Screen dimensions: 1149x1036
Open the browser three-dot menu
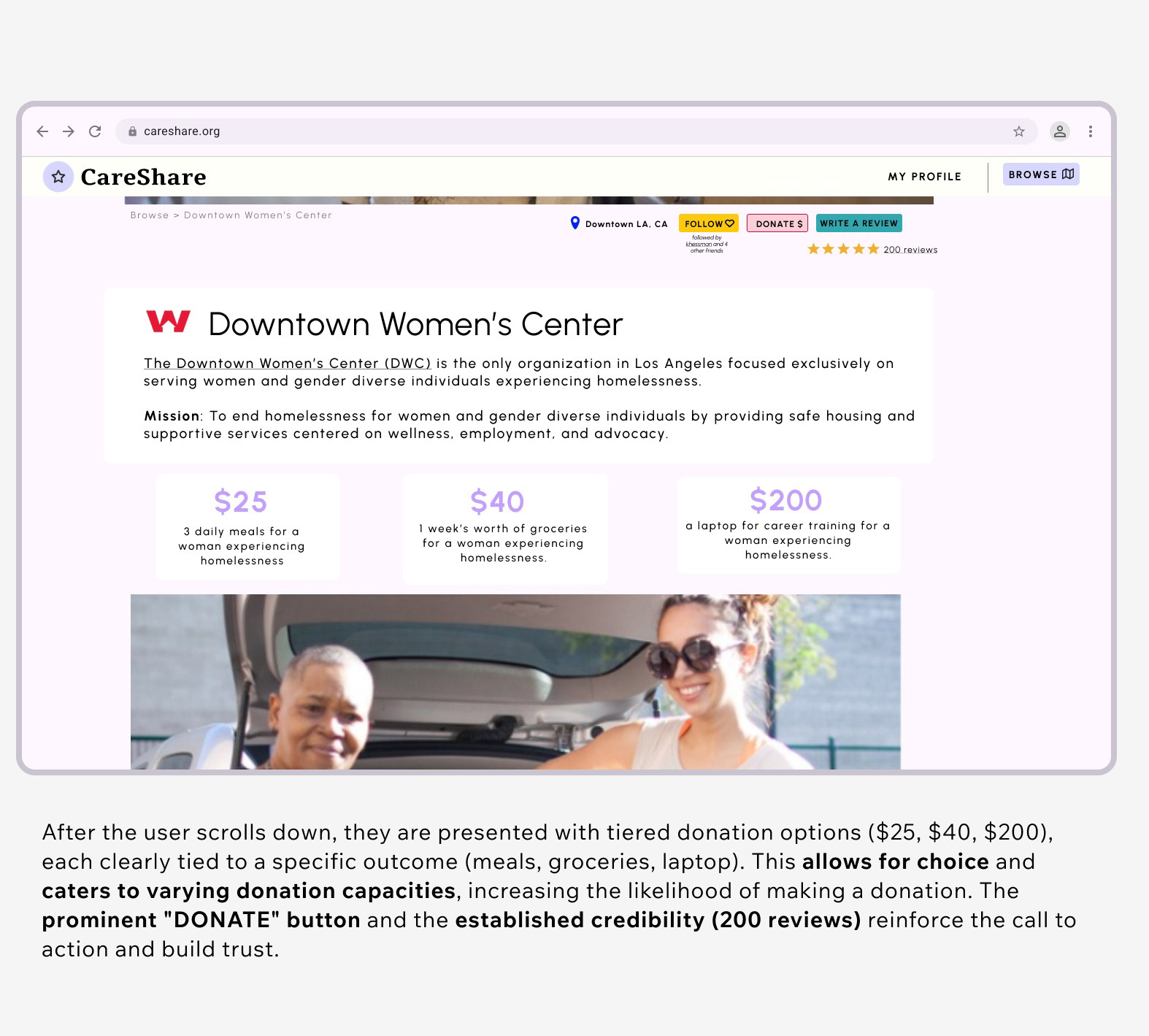point(1090,131)
